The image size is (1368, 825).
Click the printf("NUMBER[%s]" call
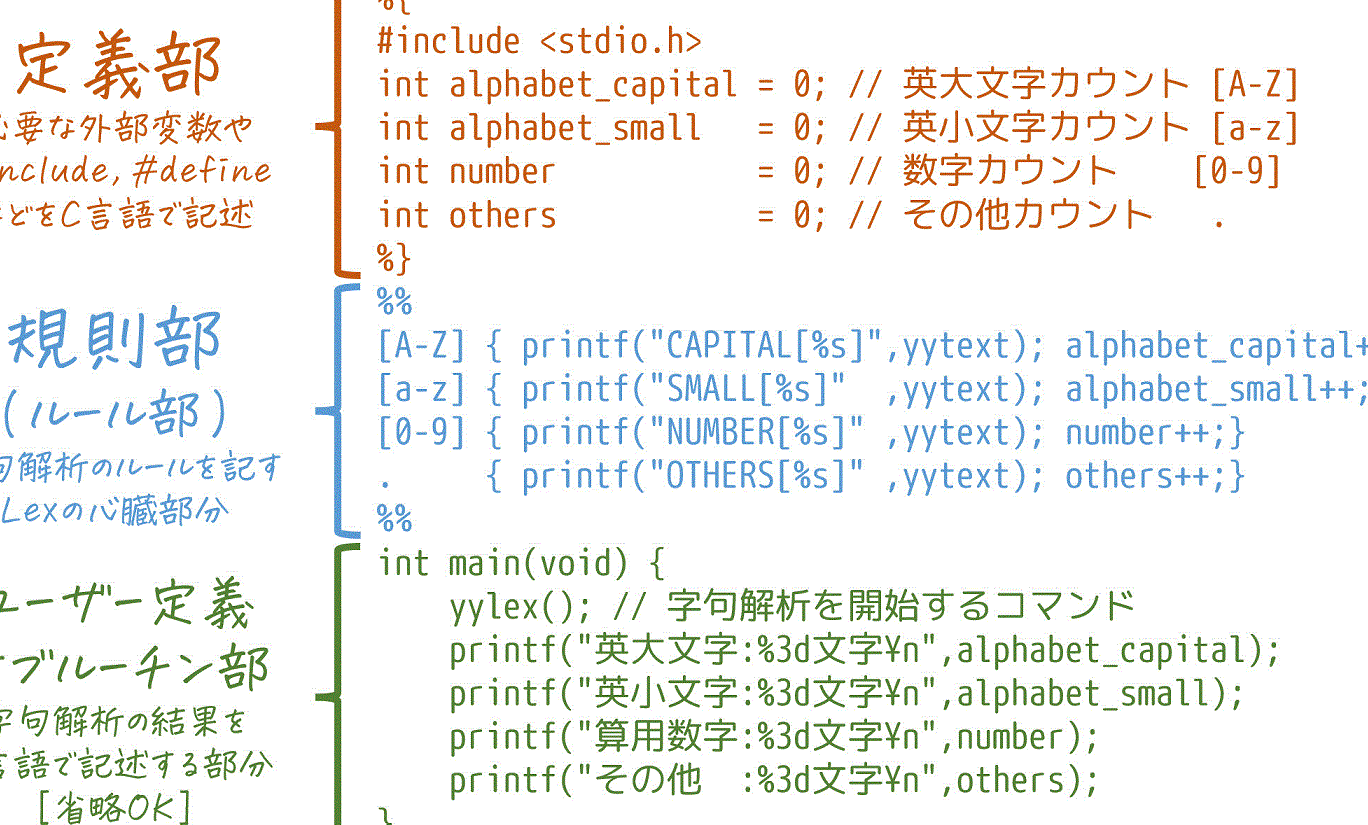click(692, 433)
